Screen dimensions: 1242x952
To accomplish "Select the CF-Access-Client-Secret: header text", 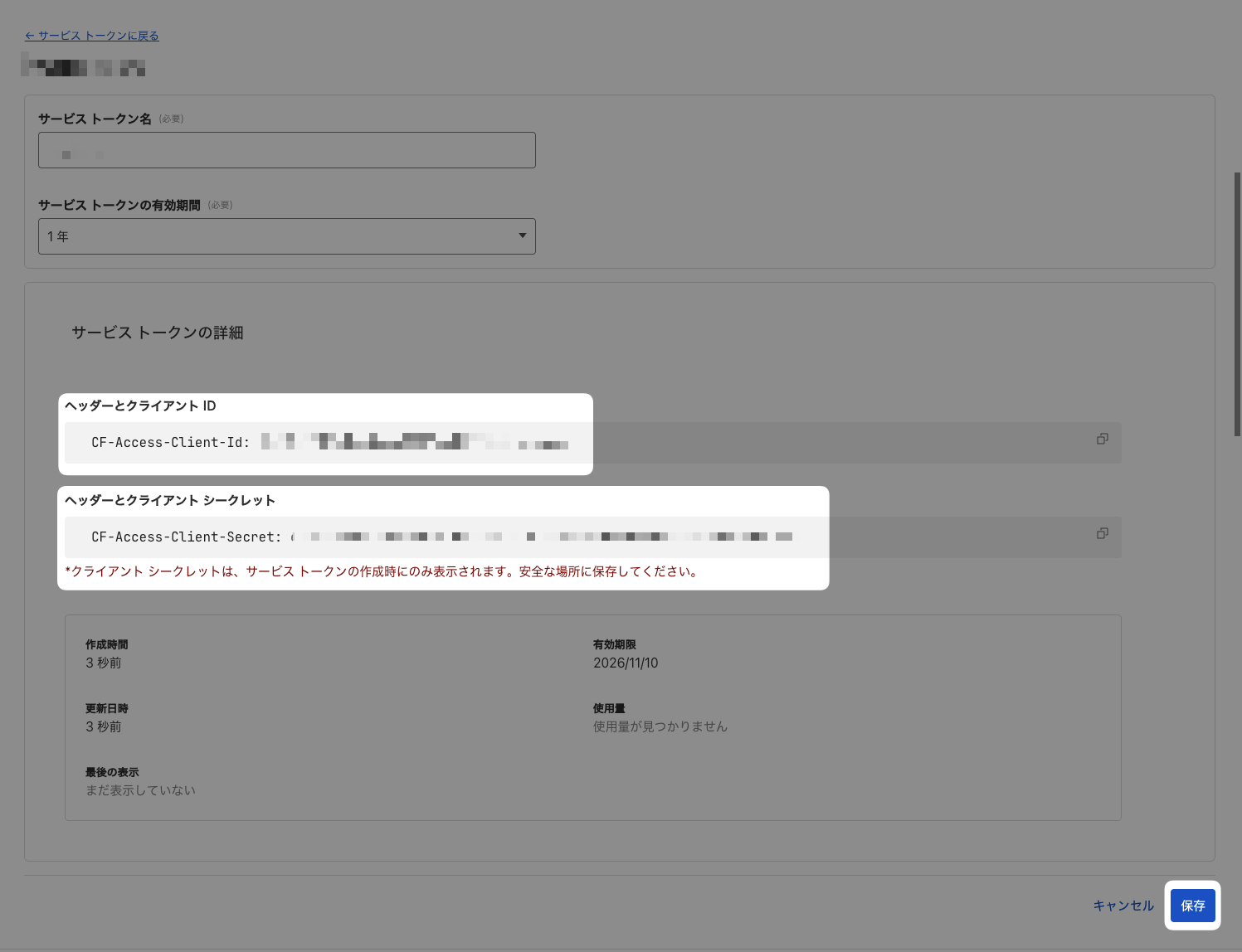I will coord(187,537).
